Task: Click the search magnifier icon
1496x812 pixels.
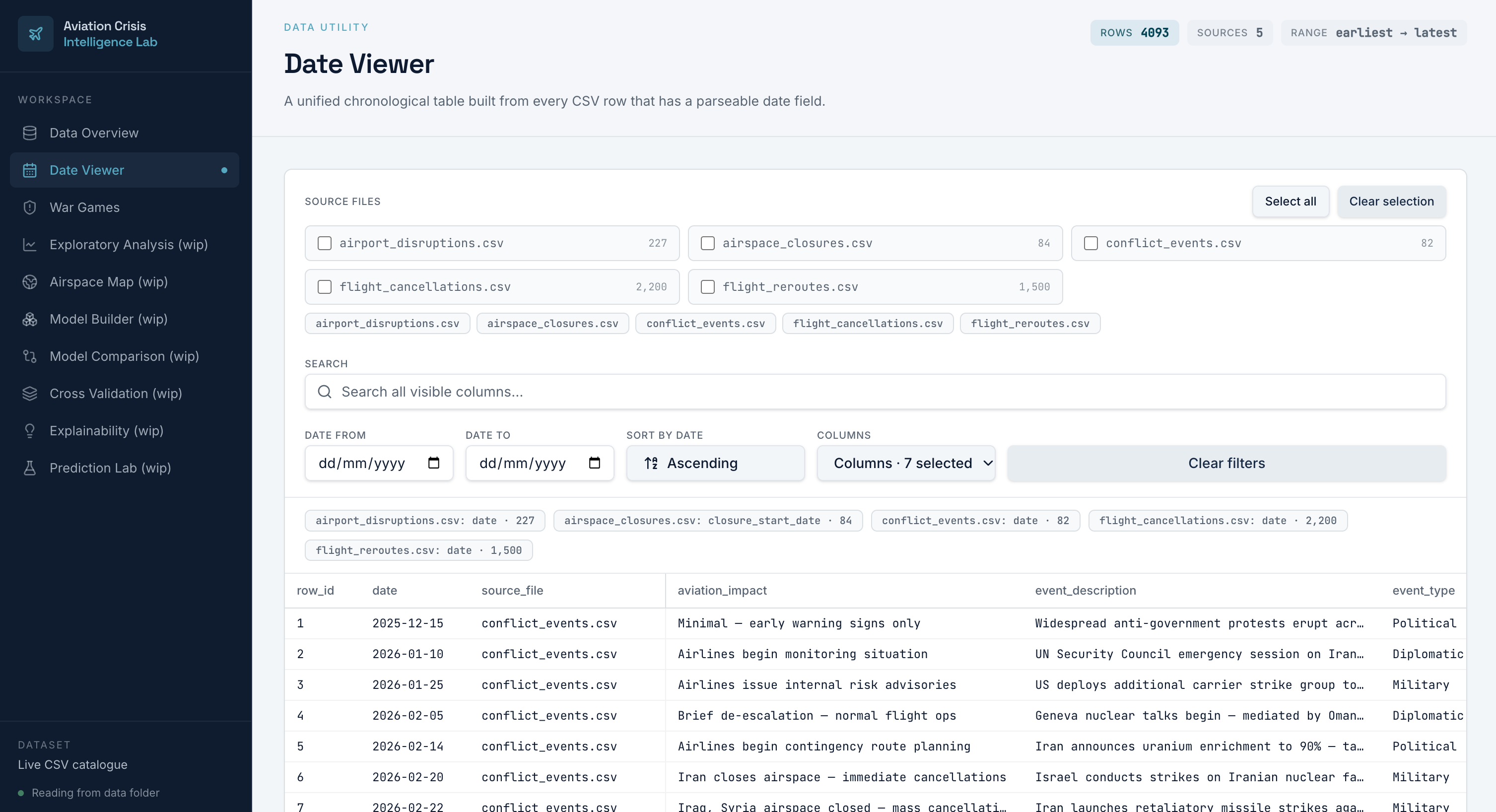Action: [x=325, y=392]
